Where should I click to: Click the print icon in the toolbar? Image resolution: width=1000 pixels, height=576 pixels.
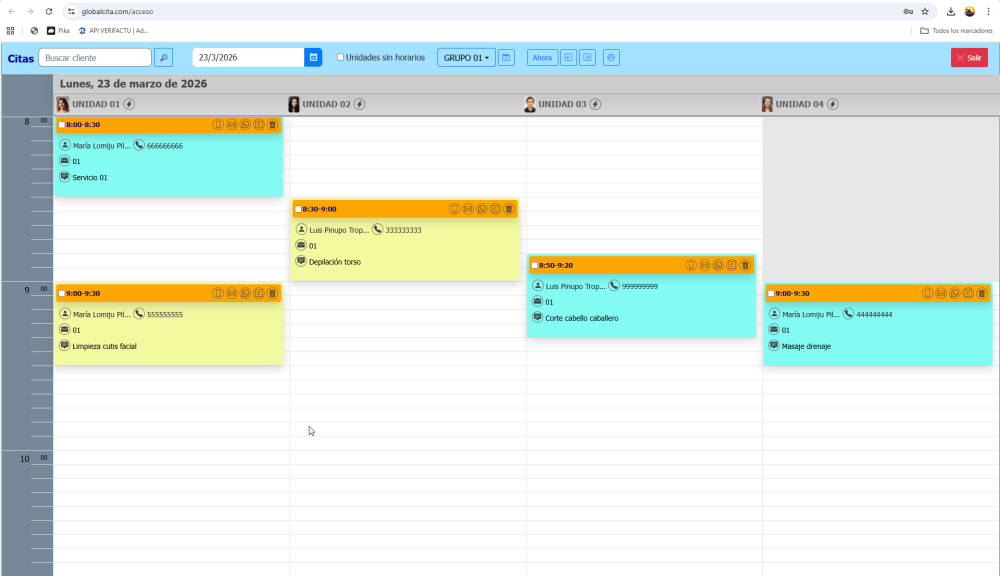(x=611, y=57)
